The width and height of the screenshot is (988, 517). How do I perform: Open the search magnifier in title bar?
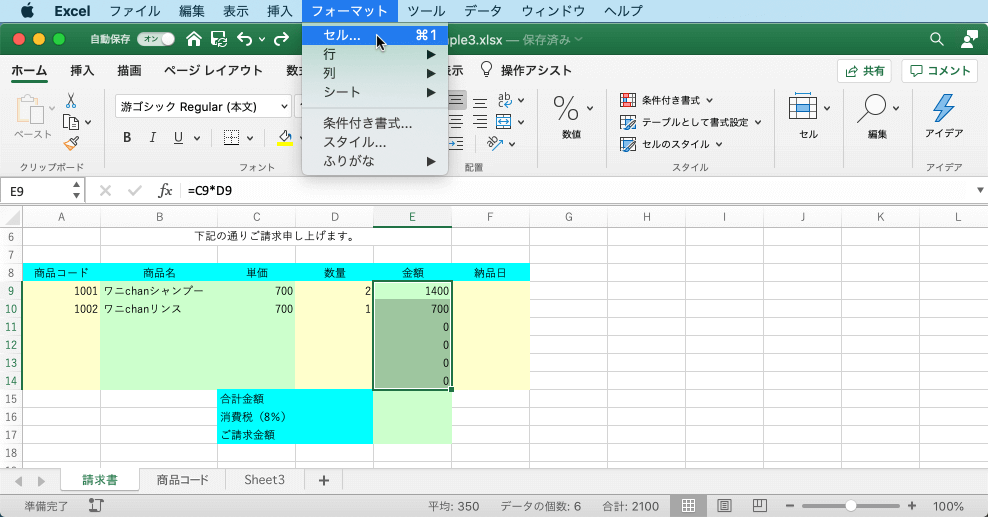tap(937, 39)
